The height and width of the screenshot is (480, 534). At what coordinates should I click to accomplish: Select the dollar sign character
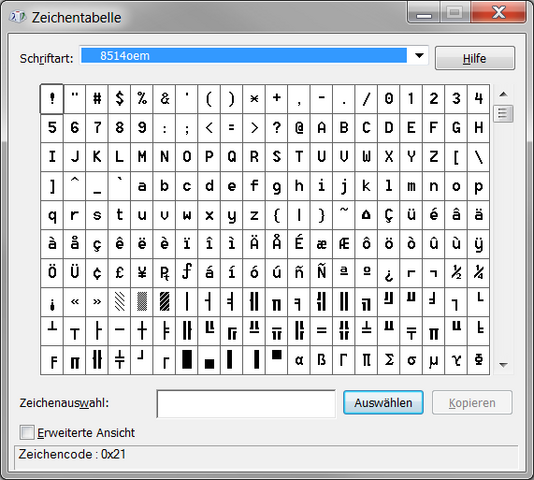(120, 99)
